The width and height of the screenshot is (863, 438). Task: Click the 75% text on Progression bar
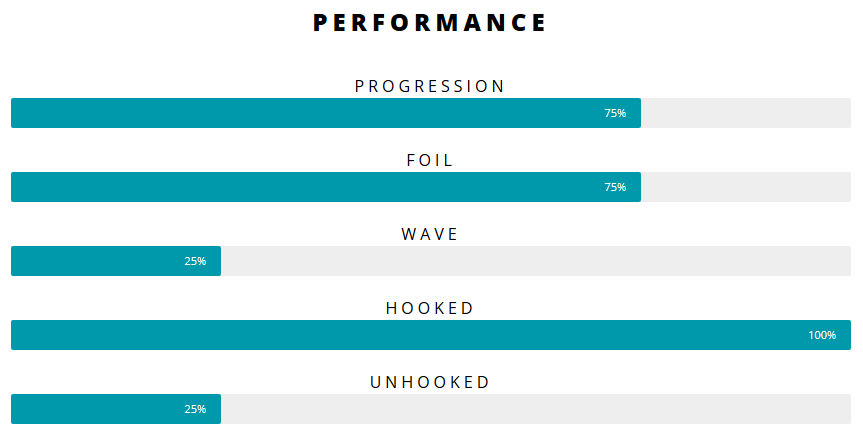tap(615, 113)
